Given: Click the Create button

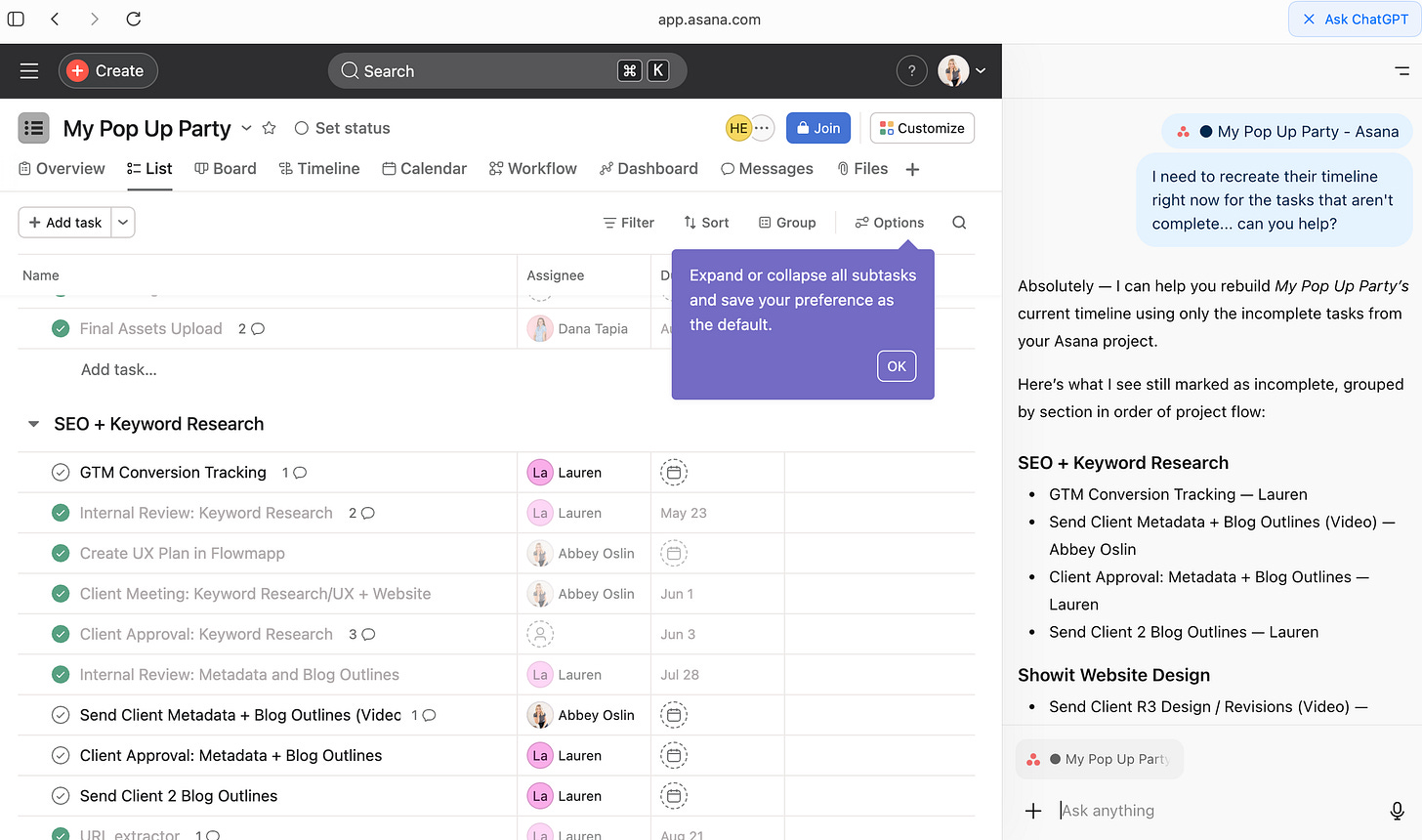Looking at the screenshot, I should click(107, 70).
